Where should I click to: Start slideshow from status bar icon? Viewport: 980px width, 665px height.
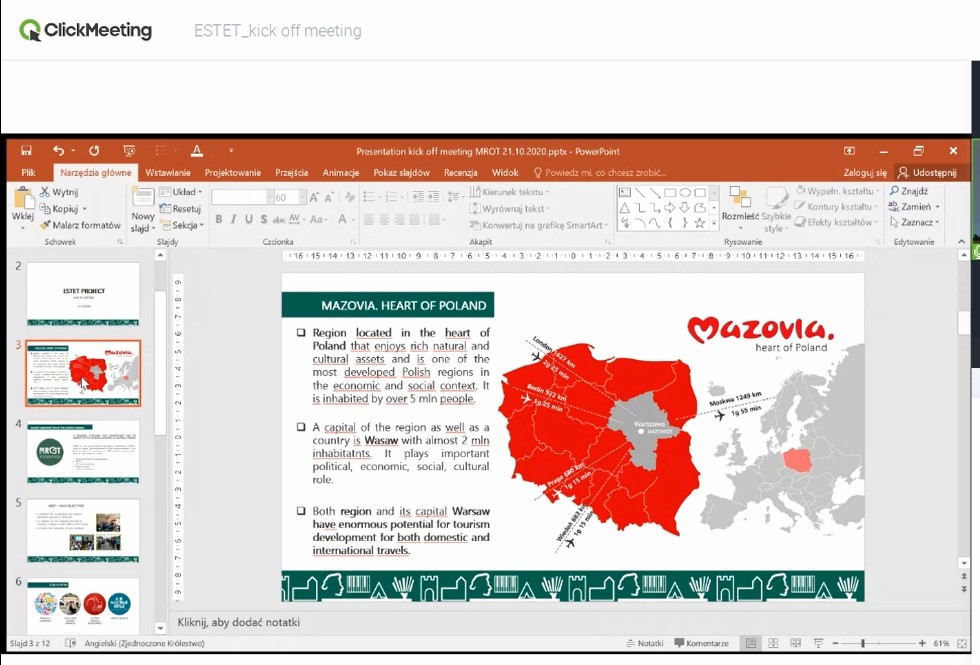click(818, 643)
